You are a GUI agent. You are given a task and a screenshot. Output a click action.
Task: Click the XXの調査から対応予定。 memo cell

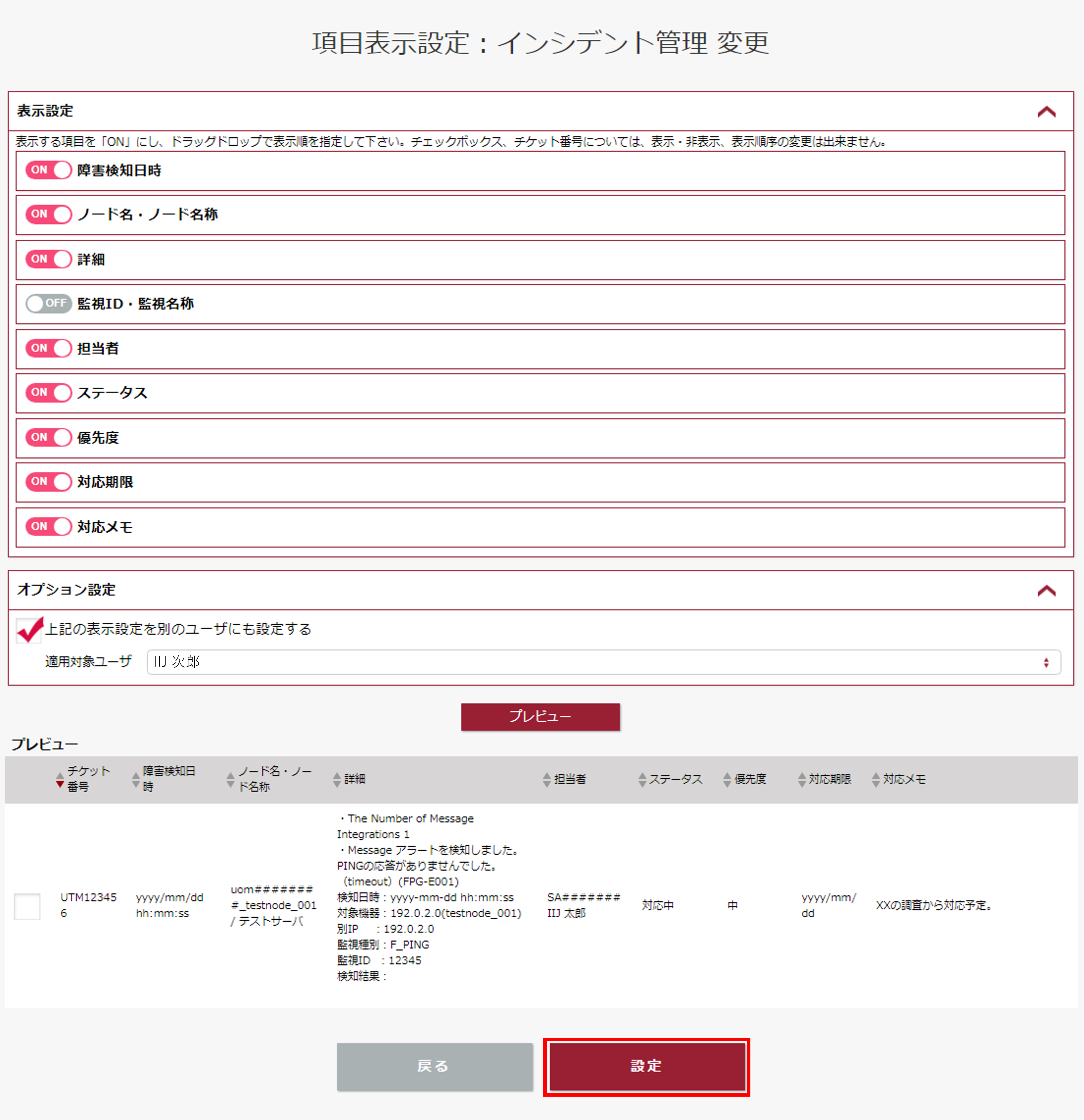point(936,906)
